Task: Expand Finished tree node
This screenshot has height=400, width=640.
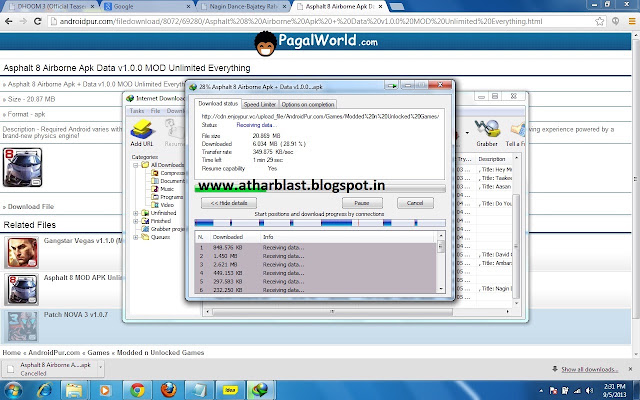Action: 136,221
